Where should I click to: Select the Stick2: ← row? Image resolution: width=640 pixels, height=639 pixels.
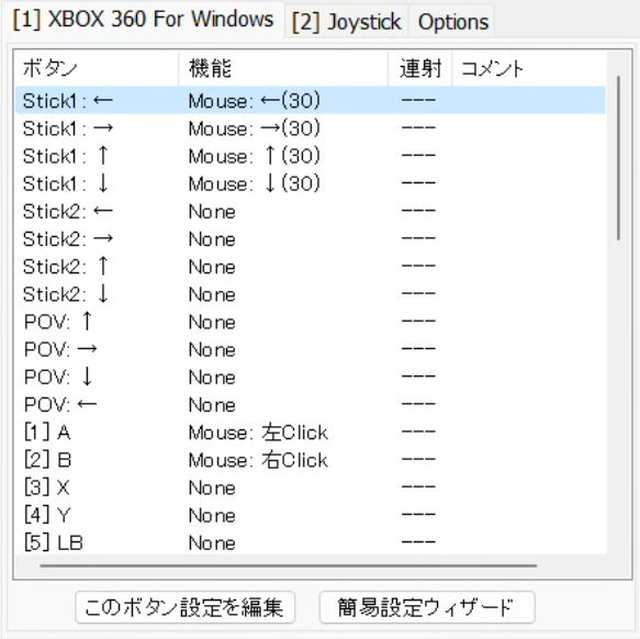click(x=310, y=211)
